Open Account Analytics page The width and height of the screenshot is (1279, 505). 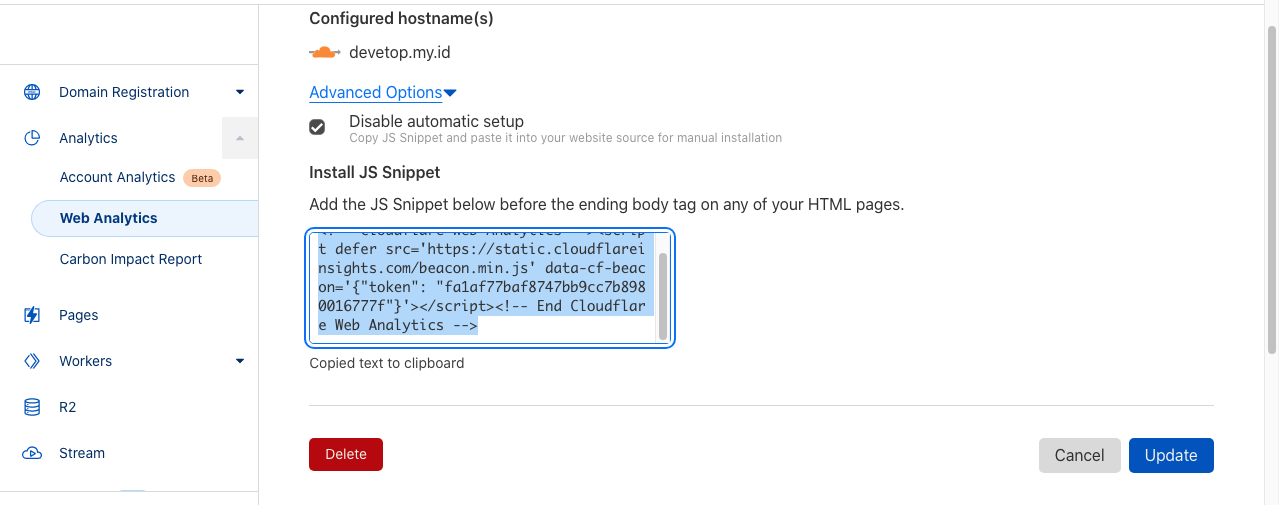[117, 177]
